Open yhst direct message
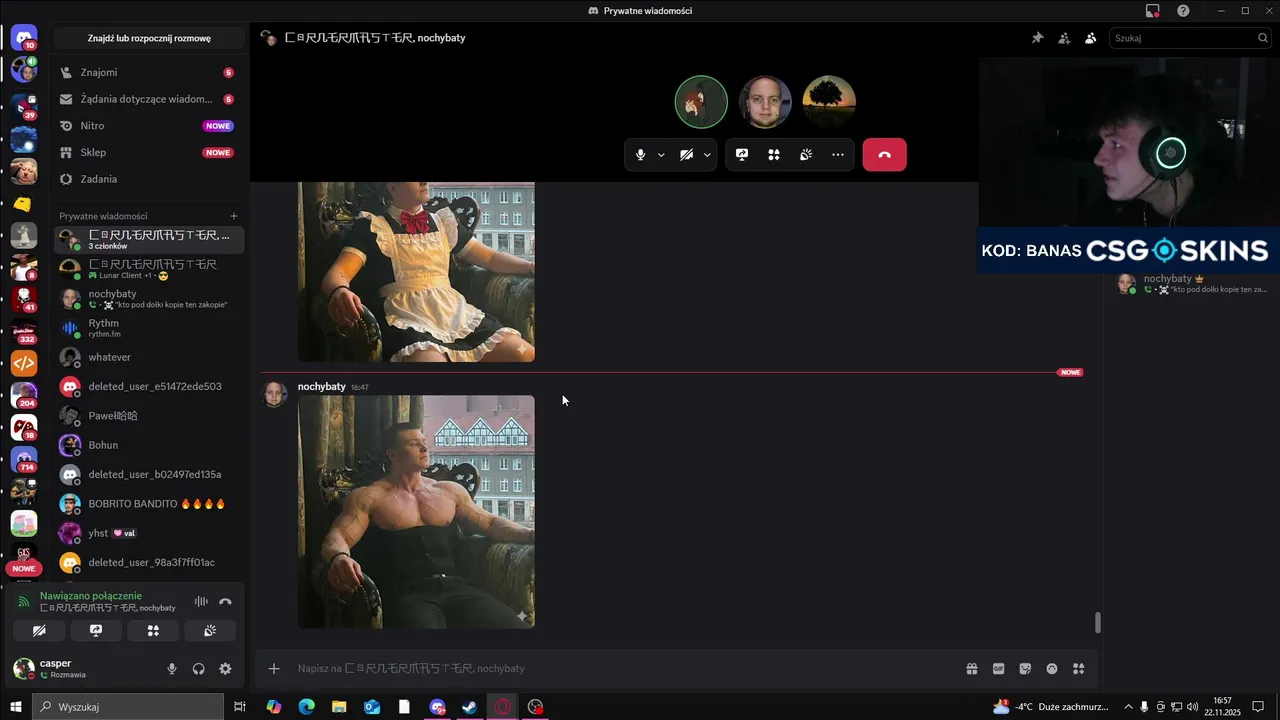 (148, 533)
